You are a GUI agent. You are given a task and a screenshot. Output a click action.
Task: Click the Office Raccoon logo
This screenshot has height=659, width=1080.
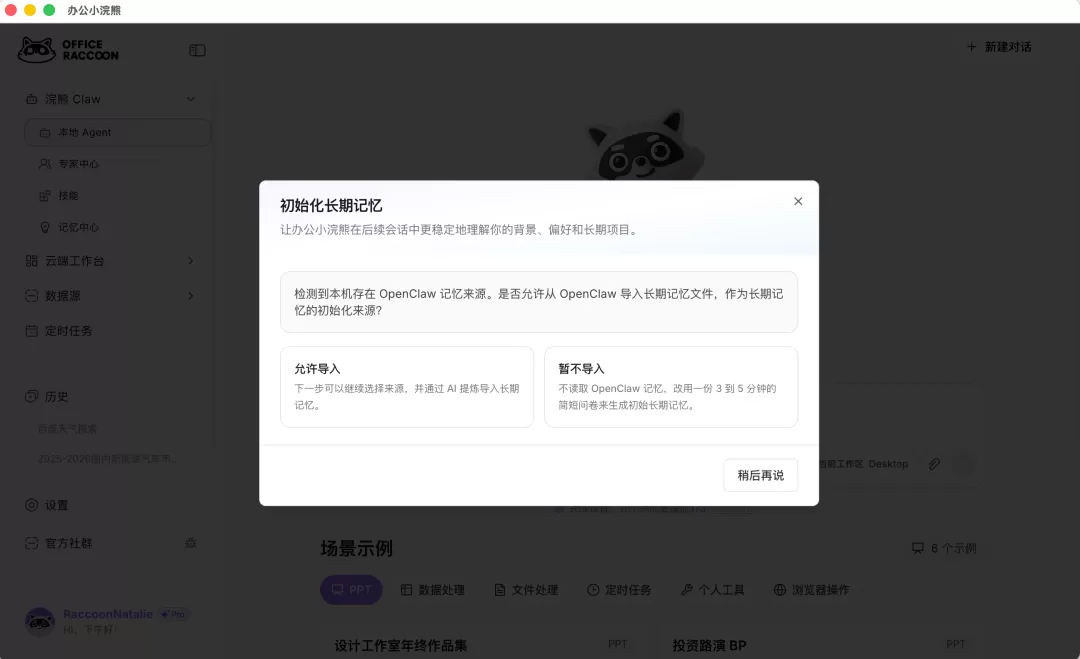(68, 50)
